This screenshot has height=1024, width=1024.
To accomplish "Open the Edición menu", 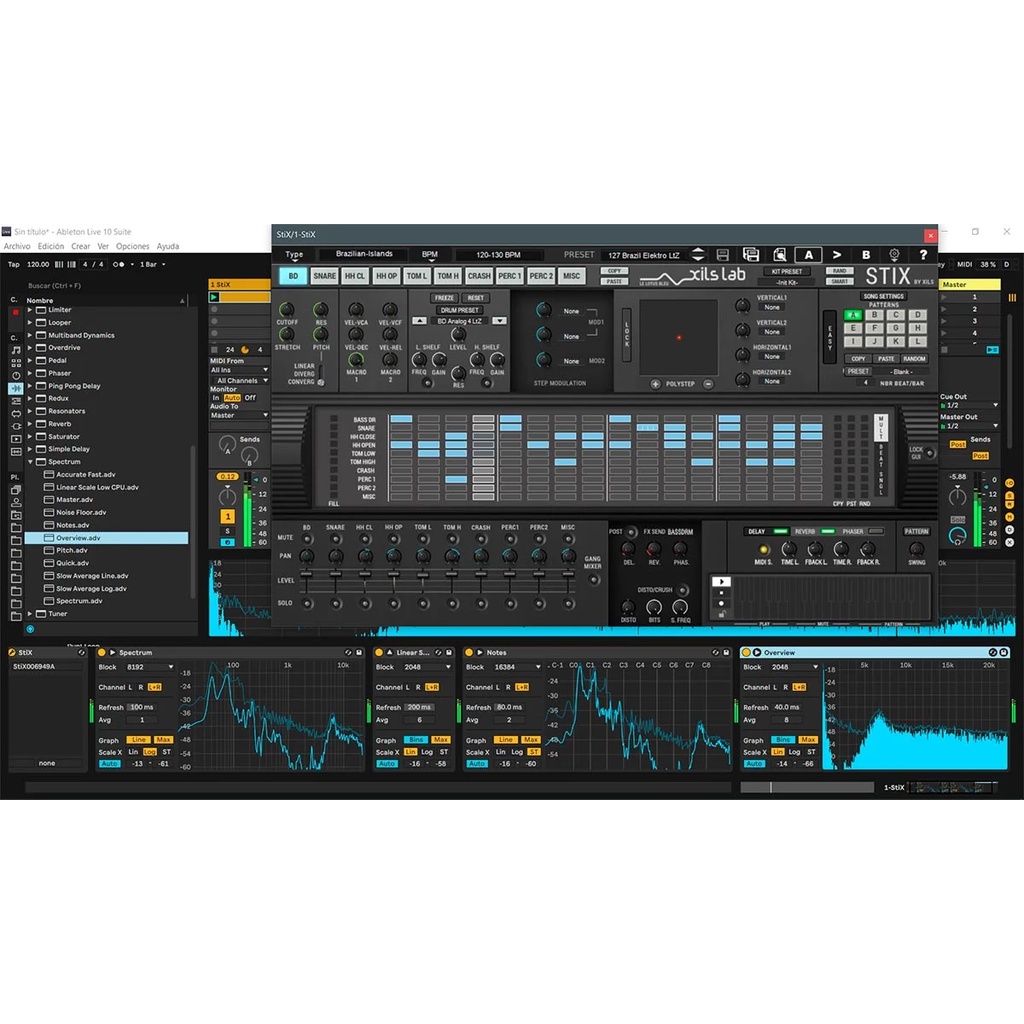I will click(50, 246).
